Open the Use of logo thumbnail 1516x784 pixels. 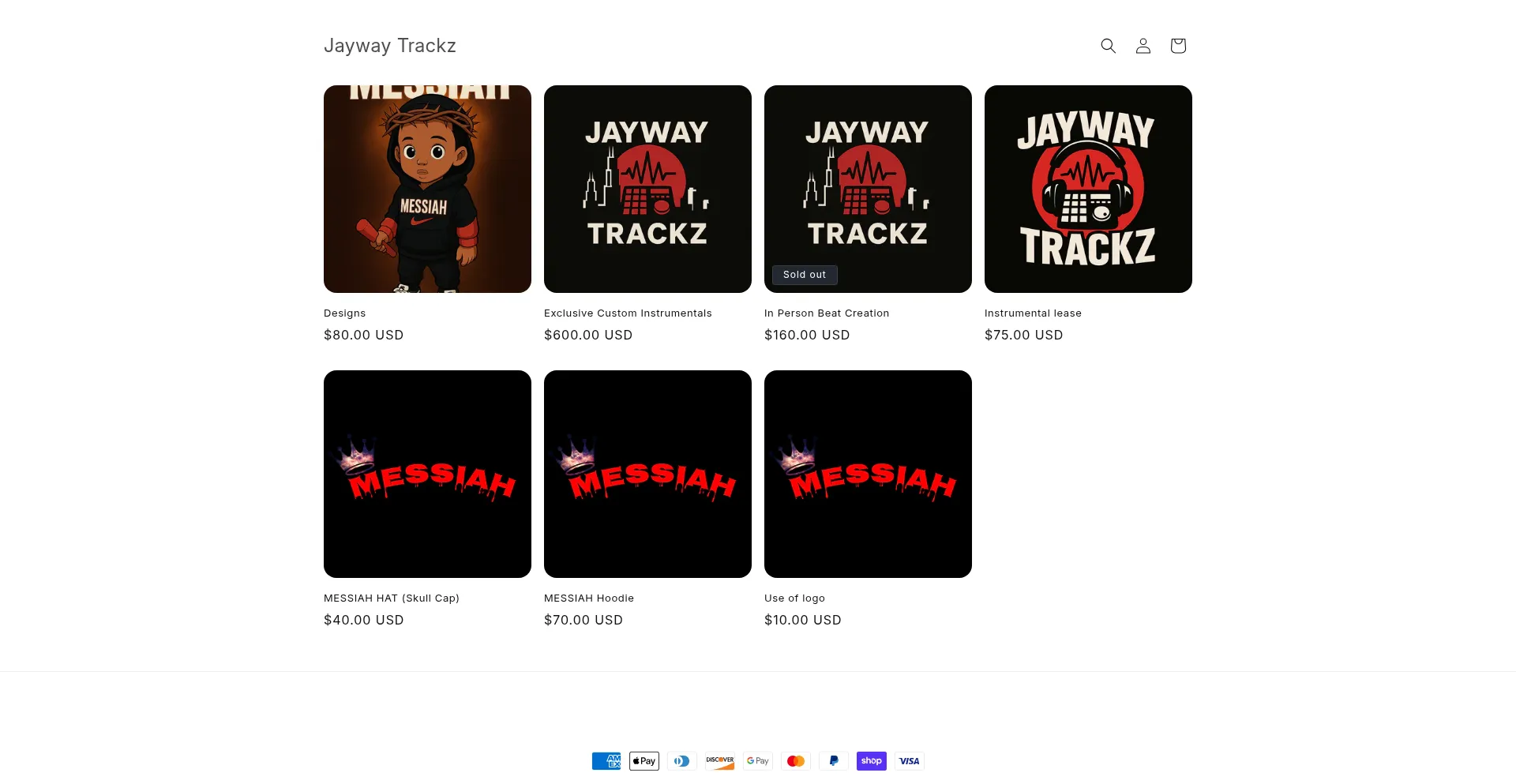tap(868, 474)
